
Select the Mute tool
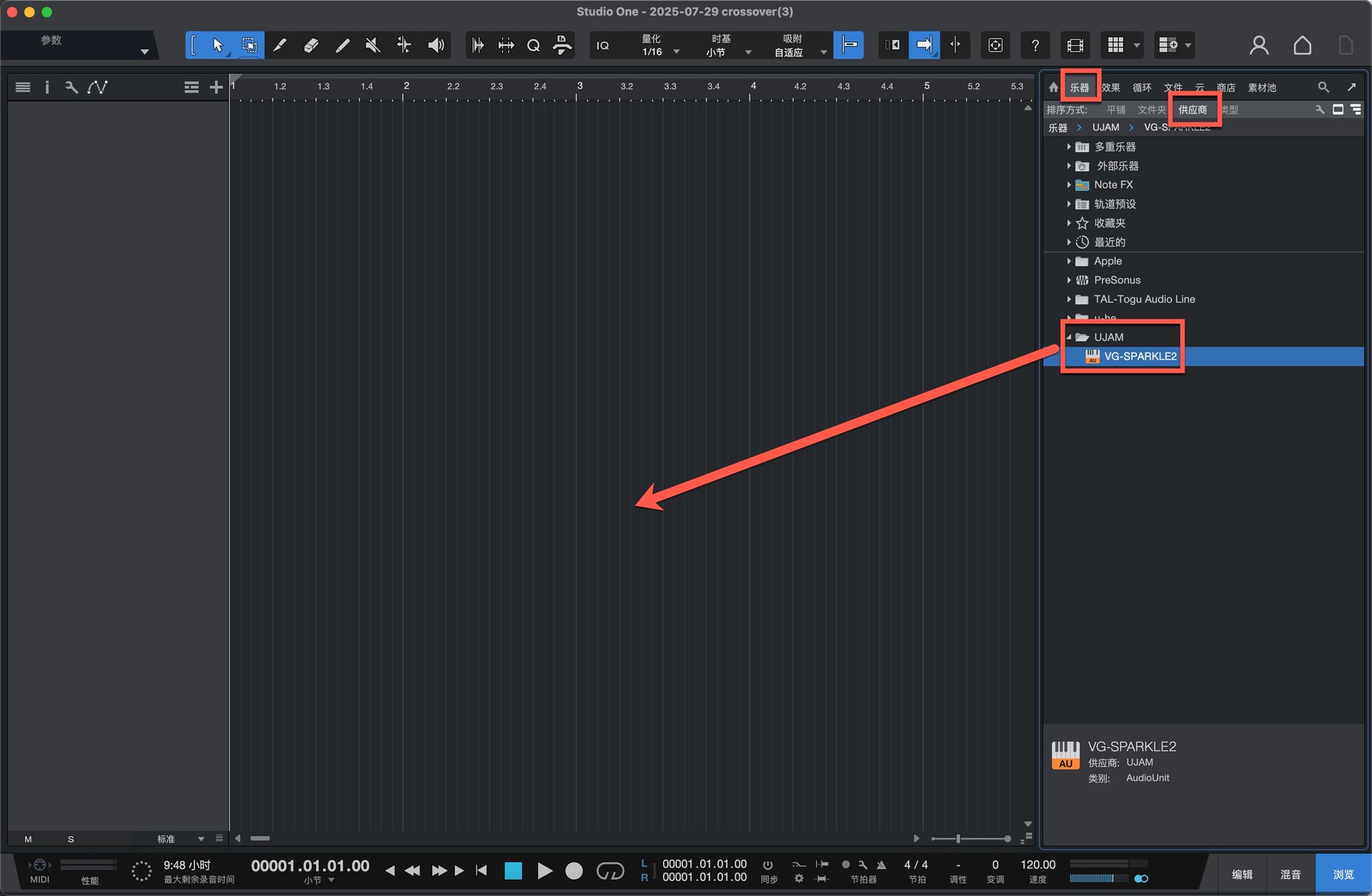pos(373,46)
